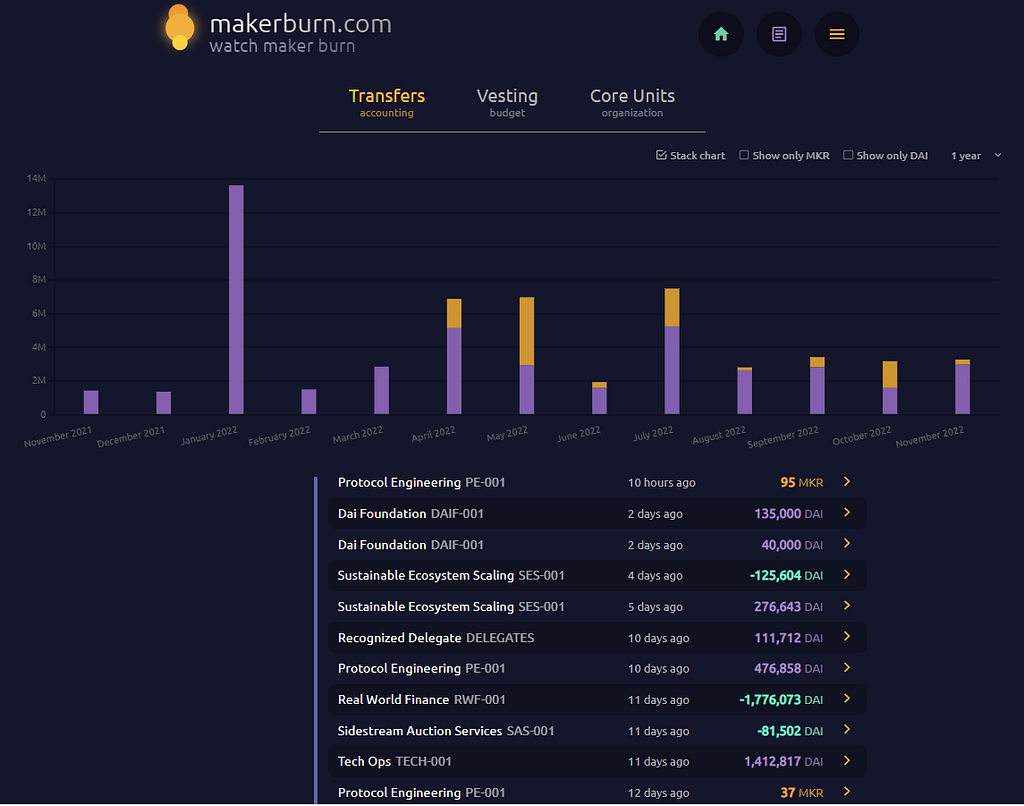Expand Sidestream Auction Services row chevron

pyautogui.click(x=847, y=730)
